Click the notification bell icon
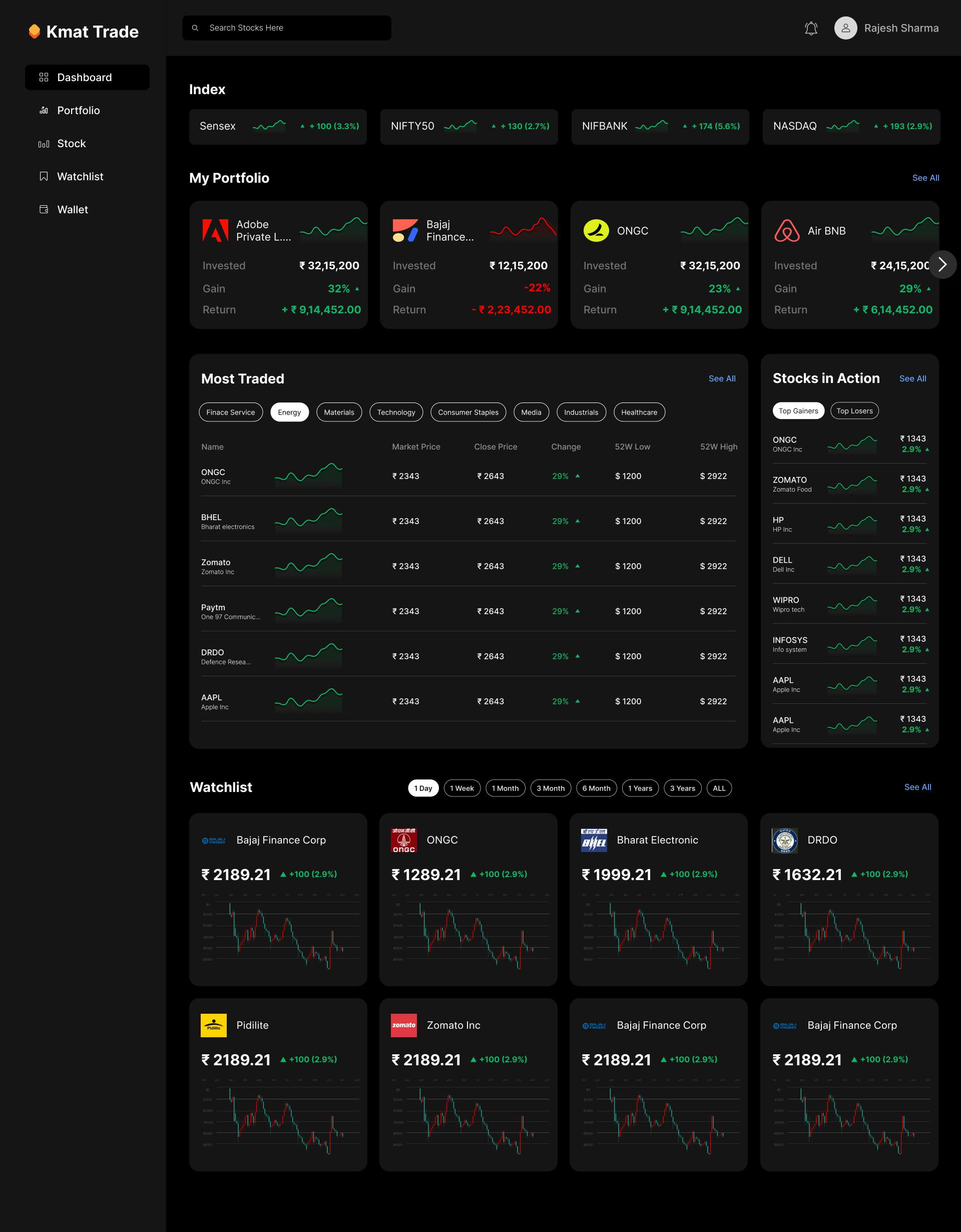Viewport: 961px width, 1232px height. (x=811, y=28)
